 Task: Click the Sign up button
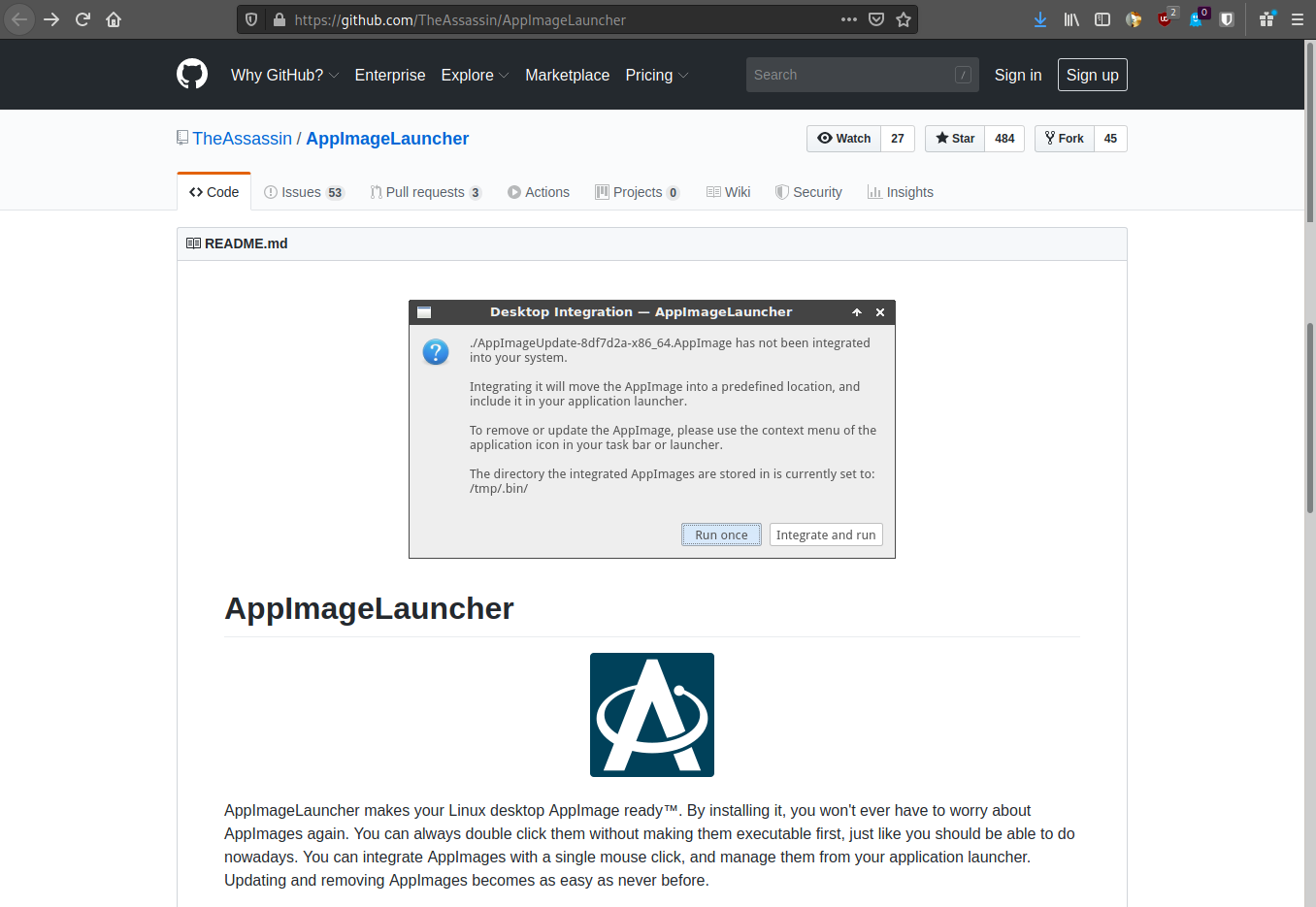[x=1093, y=75]
